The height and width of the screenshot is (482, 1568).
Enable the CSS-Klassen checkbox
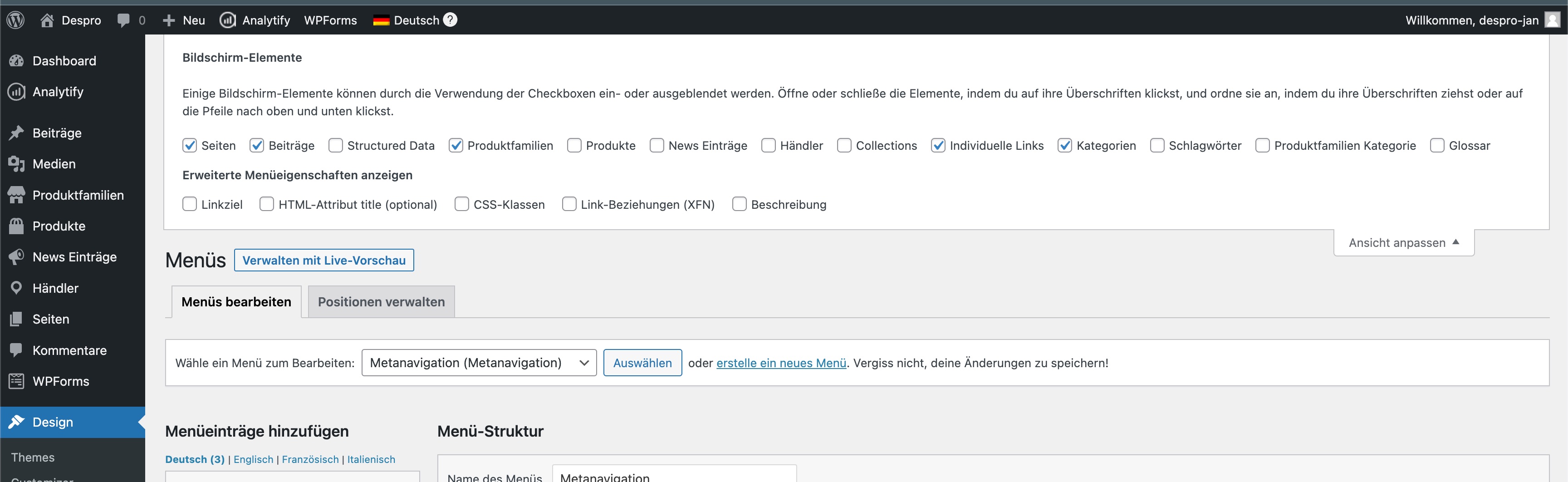(x=462, y=204)
